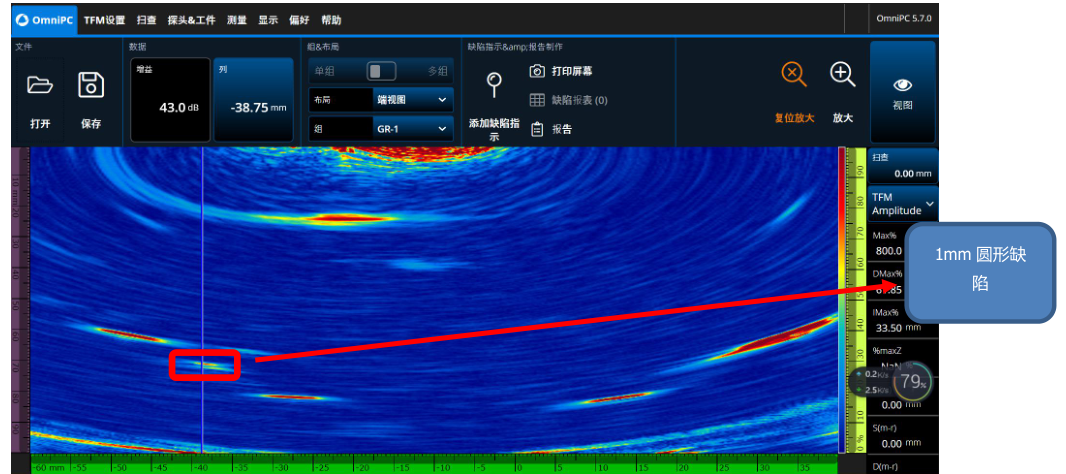The width and height of the screenshot is (1066, 474).
Task: Click the add defect indication pin icon
Action: (x=494, y=85)
